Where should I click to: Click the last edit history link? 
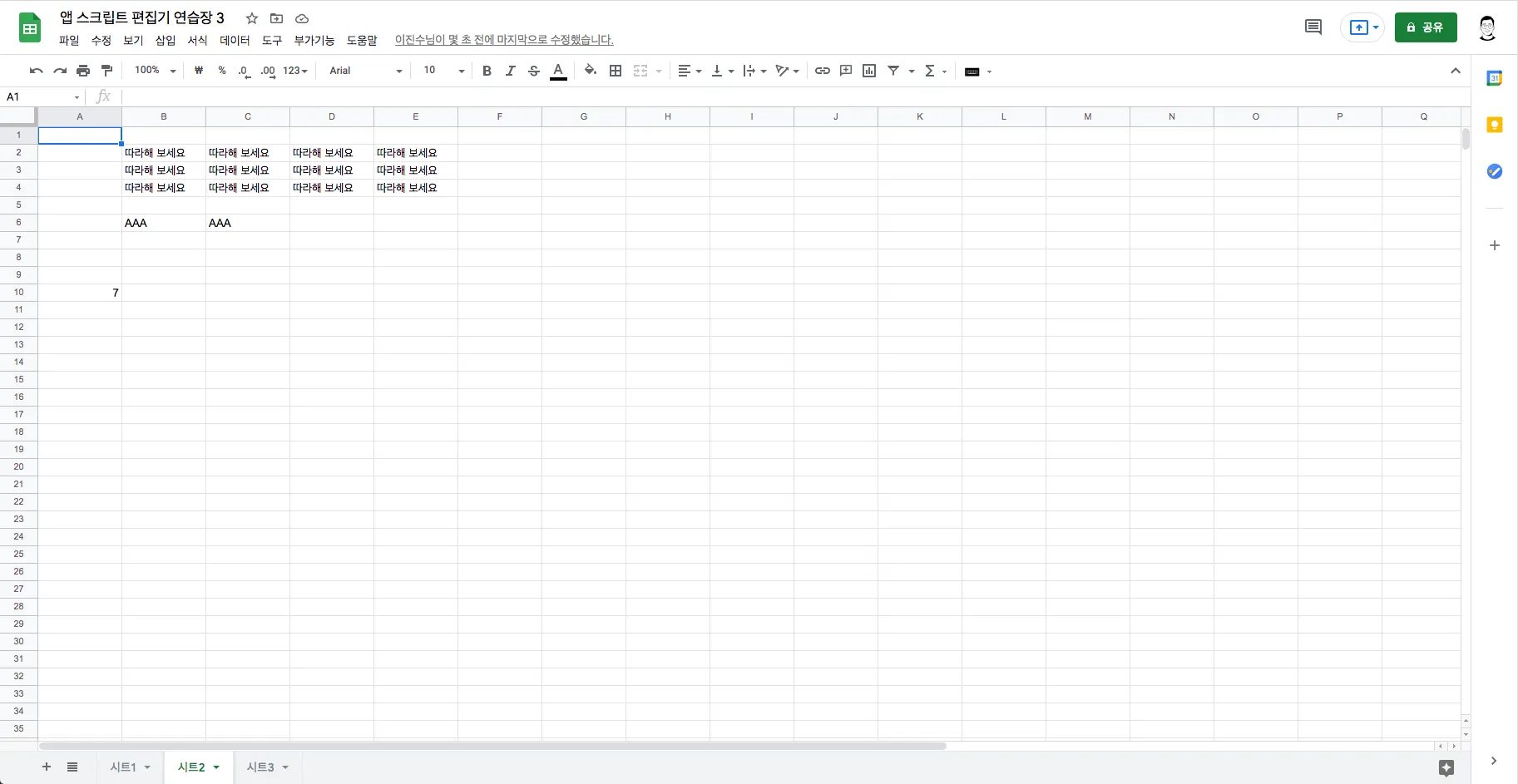tap(504, 40)
